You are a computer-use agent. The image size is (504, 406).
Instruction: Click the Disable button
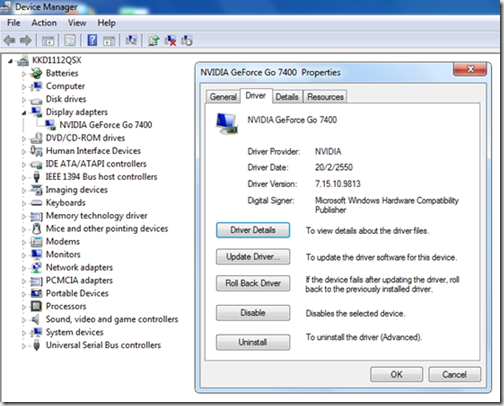pyautogui.click(x=253, y=313)
